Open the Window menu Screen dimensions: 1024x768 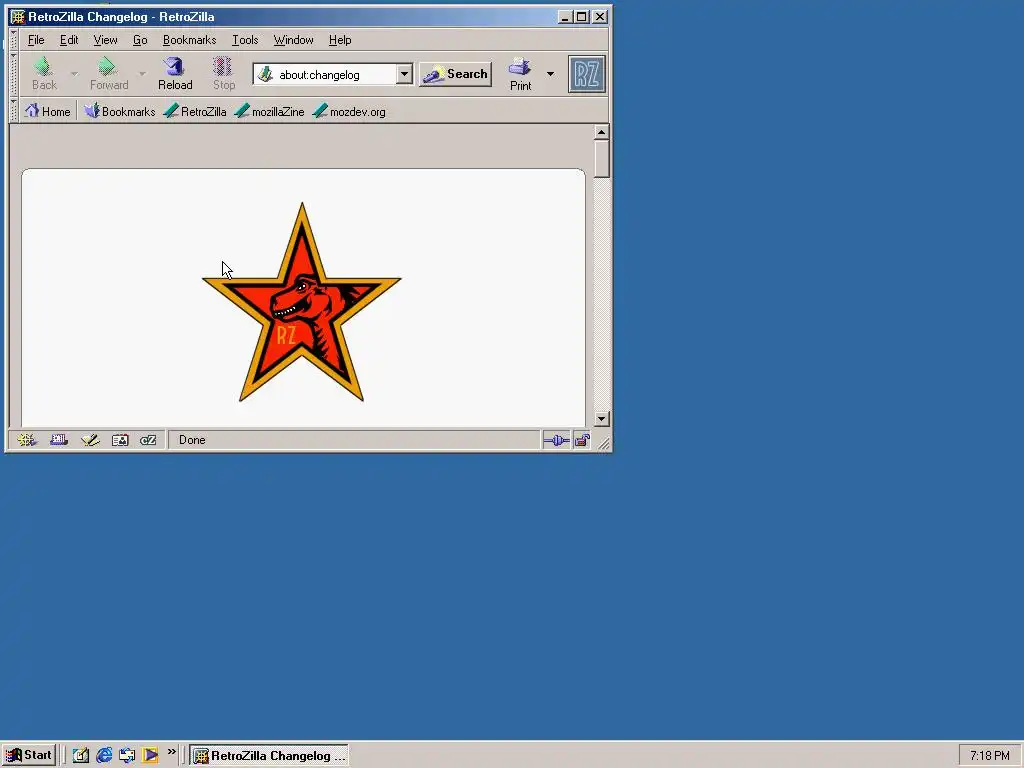pos(293,40)
